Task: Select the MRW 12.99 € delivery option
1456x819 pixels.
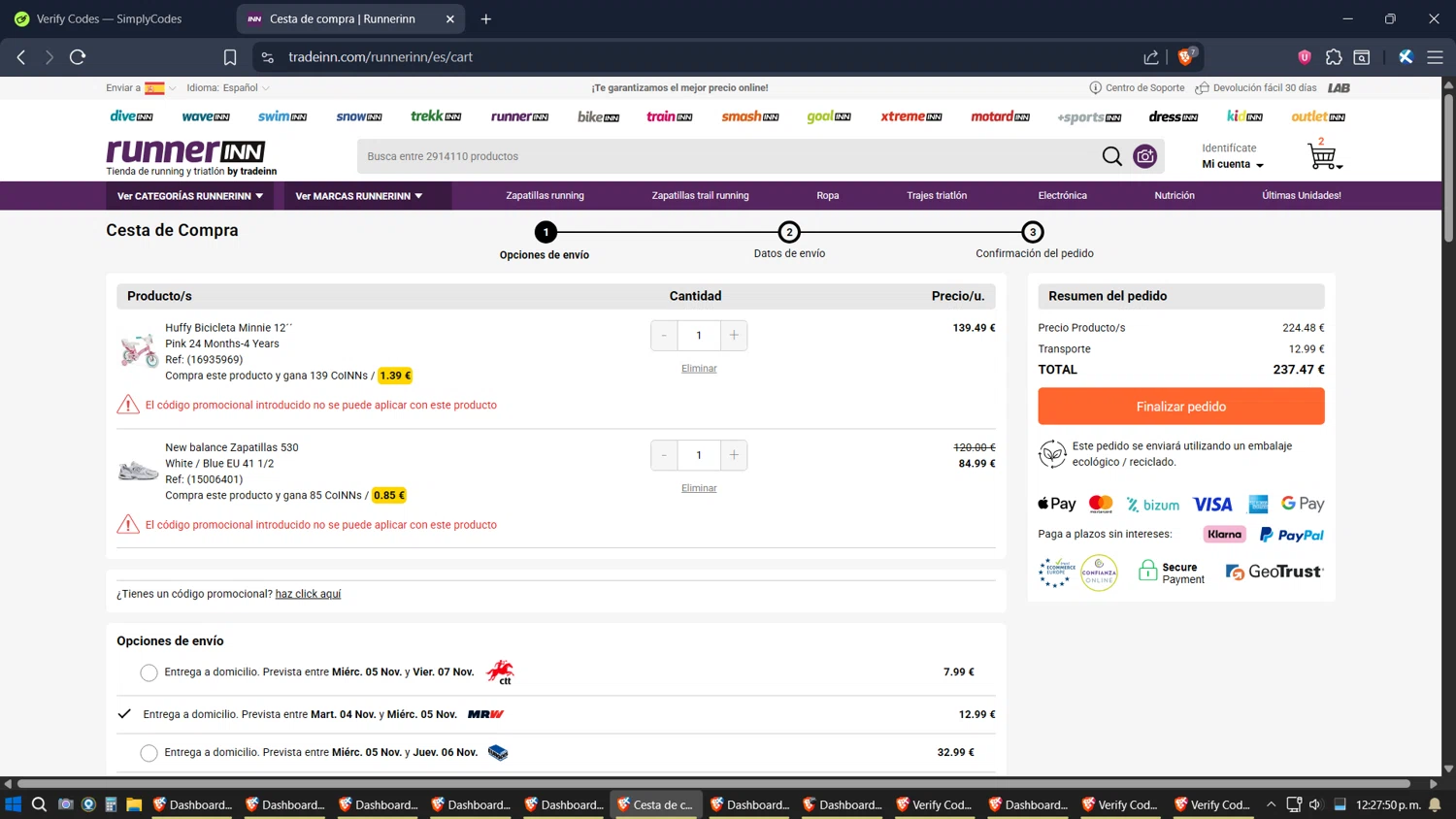Action: (x=124, y=714)
